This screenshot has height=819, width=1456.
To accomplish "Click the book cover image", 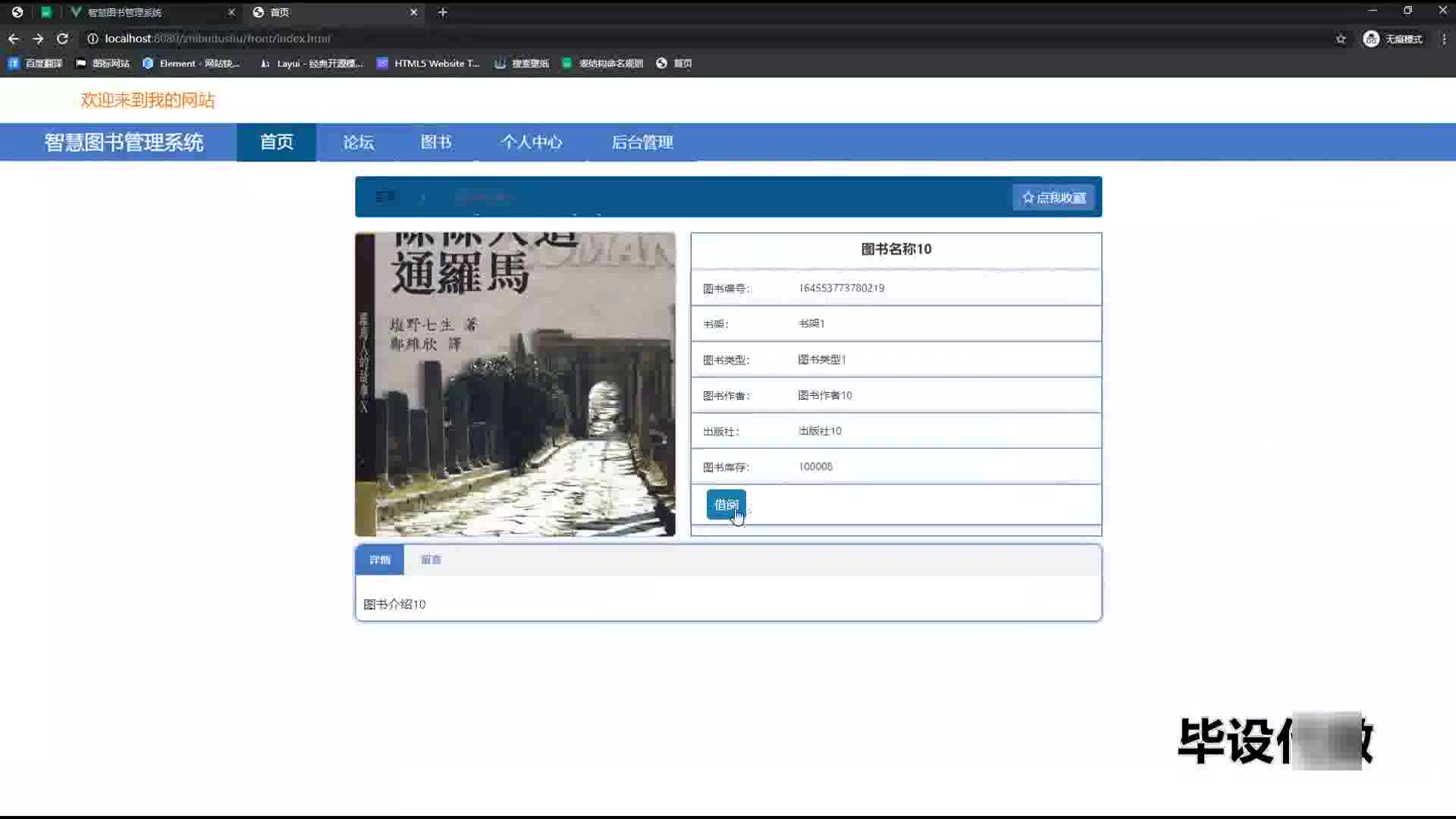I will click(x=515, y=384).
